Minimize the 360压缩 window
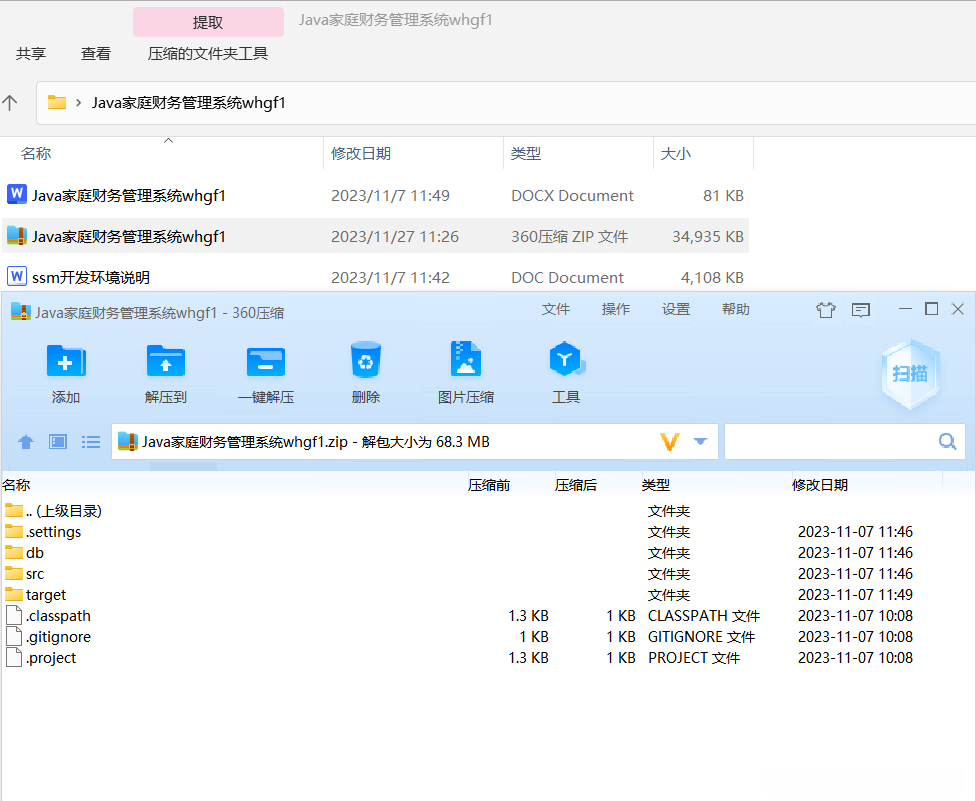 point(906,309)
